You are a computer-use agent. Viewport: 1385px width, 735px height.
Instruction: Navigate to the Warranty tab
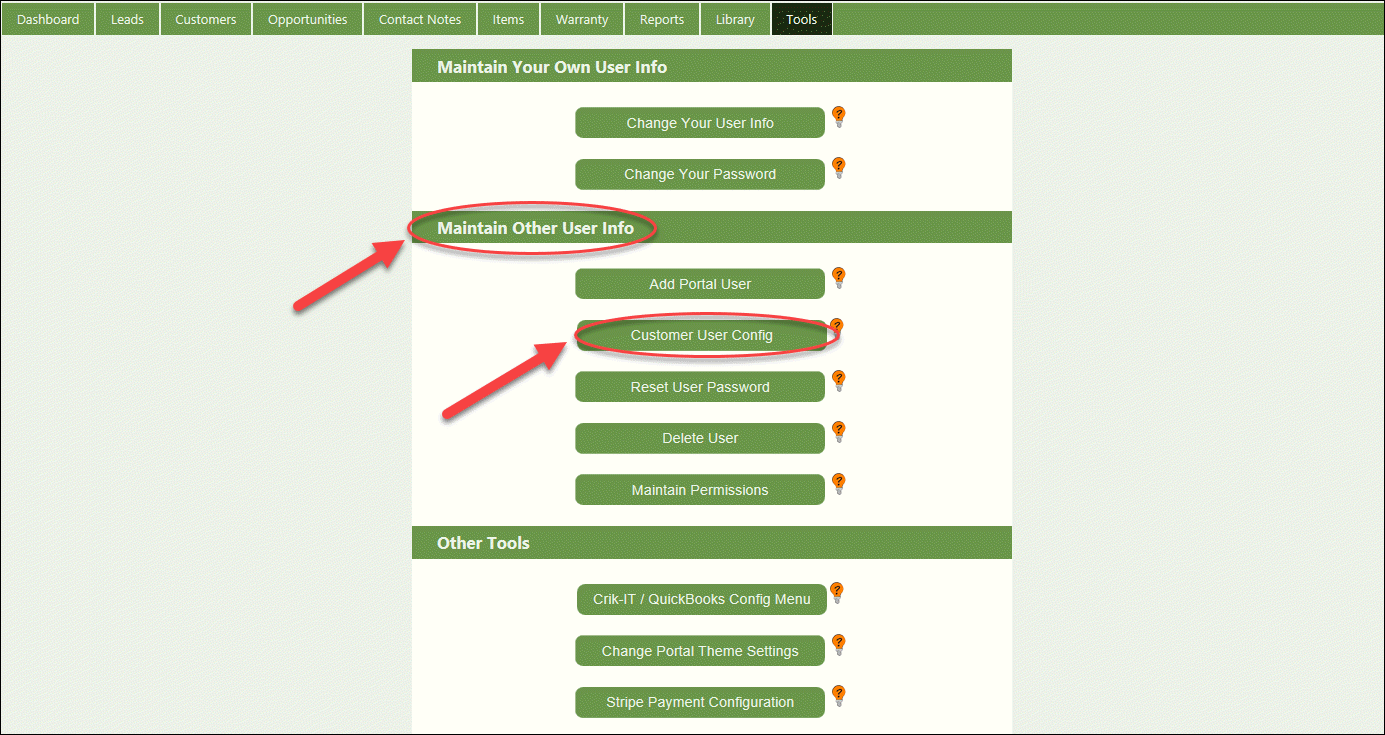(581, 18)
